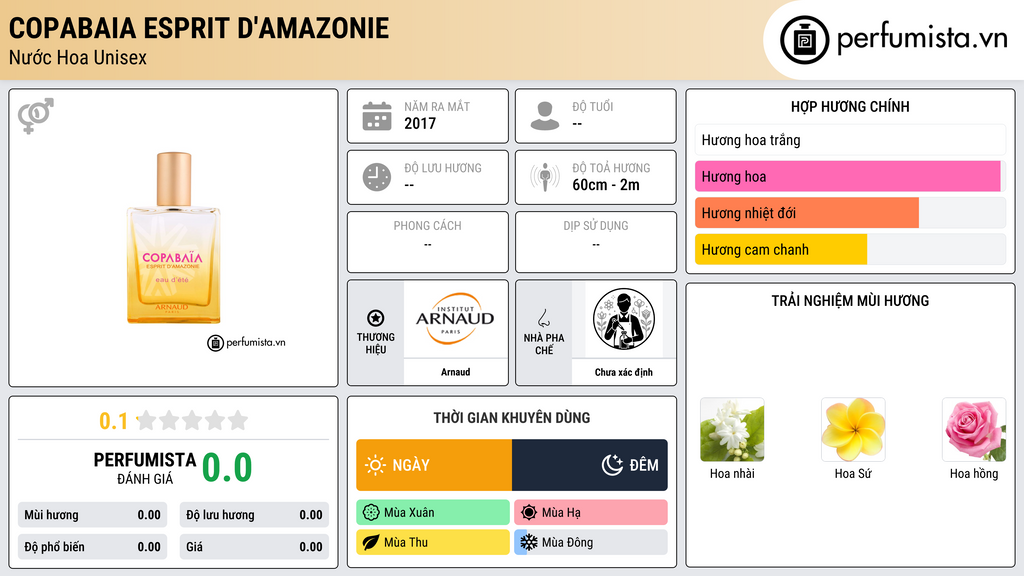Click the Hương hoa pink bar
Screen dimensions: 1024x576
point(848,176)
